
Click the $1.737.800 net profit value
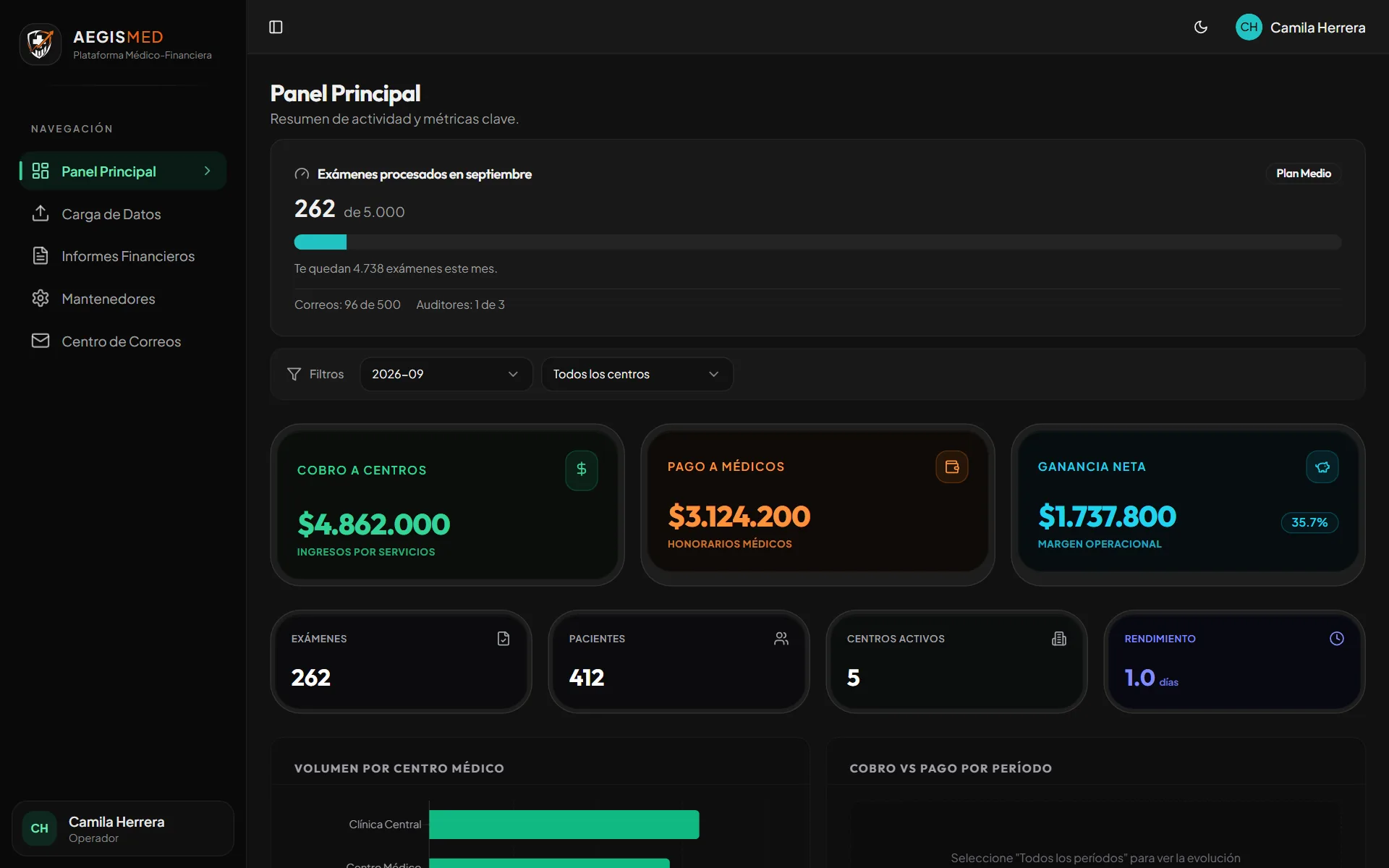coord(1107,516)
